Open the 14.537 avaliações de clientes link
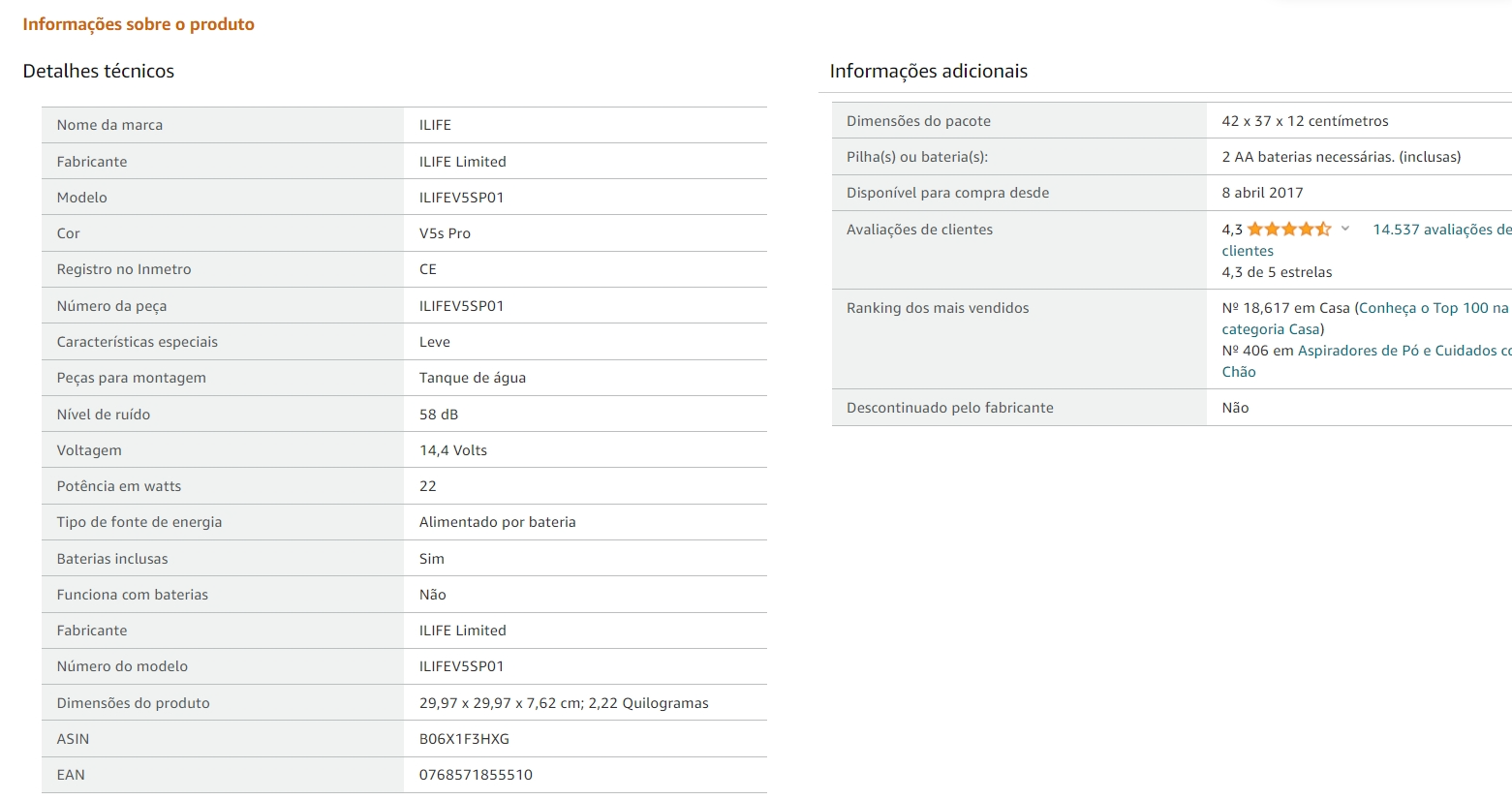Screen dimensions: 1512x800 [1441, 230]
